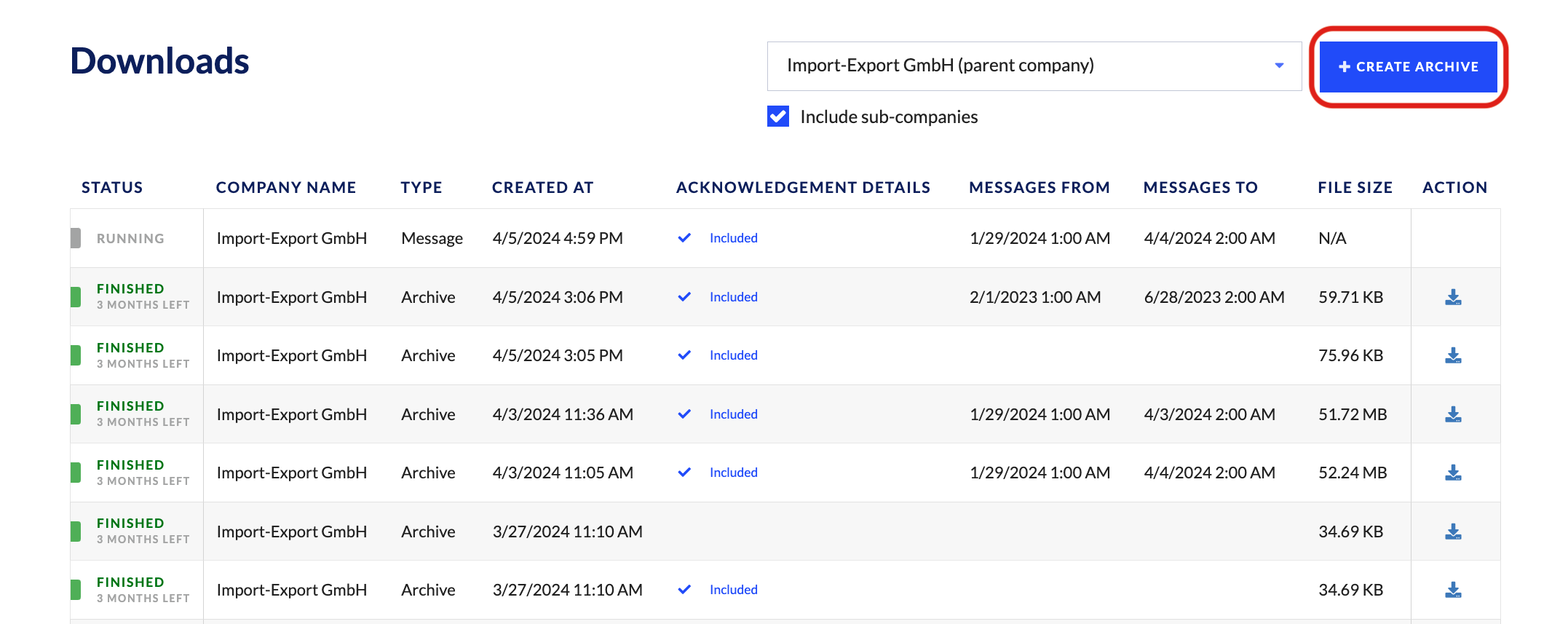This screenshot has width=1568, height=624.
Task: Click Messages To column header
Action: pyautogui.click(x=1200, y=188)
